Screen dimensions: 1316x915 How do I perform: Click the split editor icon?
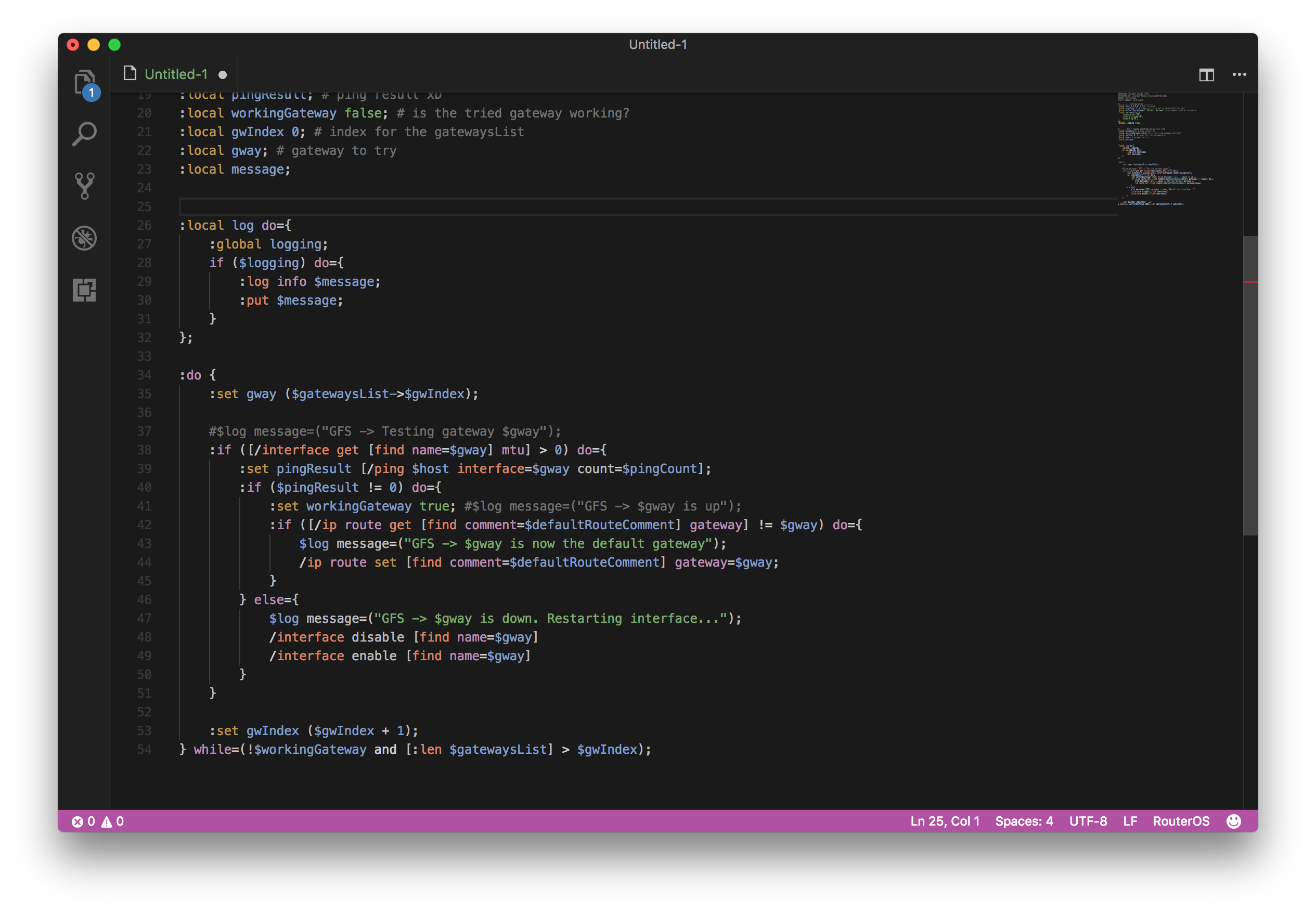pyautogui.click(x=1206, y=74)
